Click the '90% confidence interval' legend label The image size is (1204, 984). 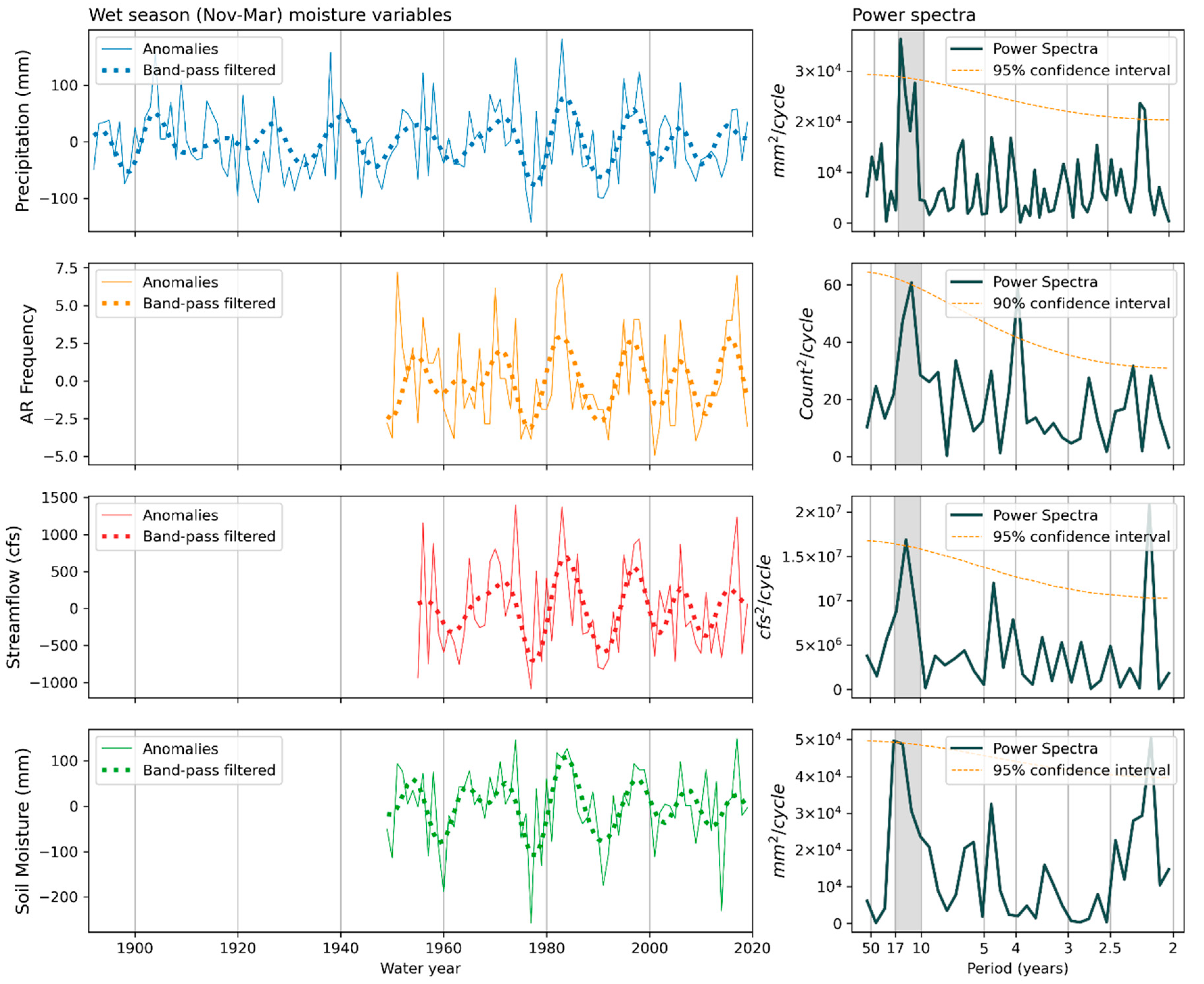click(x=1081, y=304)
